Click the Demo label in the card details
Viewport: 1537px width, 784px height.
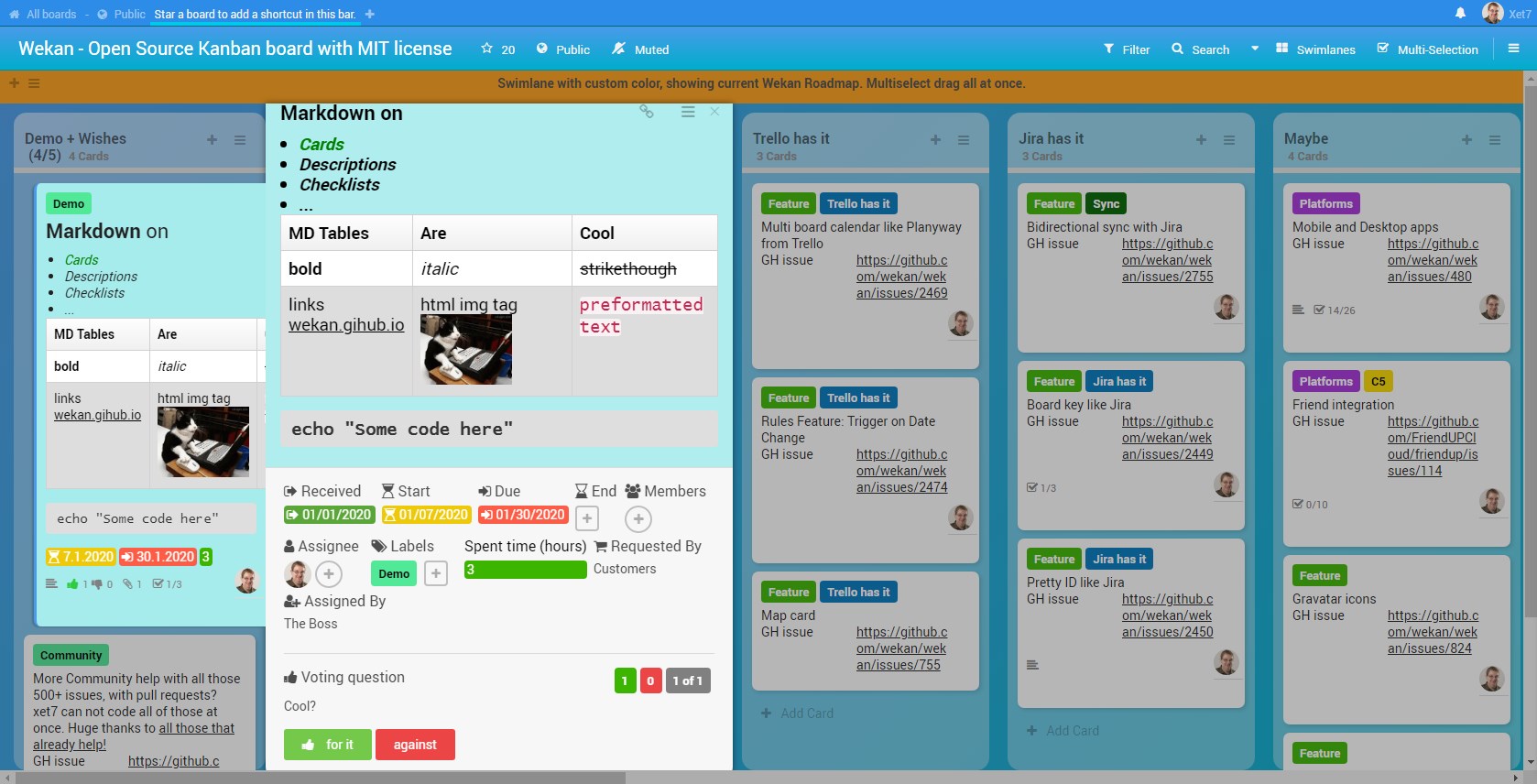394,573
